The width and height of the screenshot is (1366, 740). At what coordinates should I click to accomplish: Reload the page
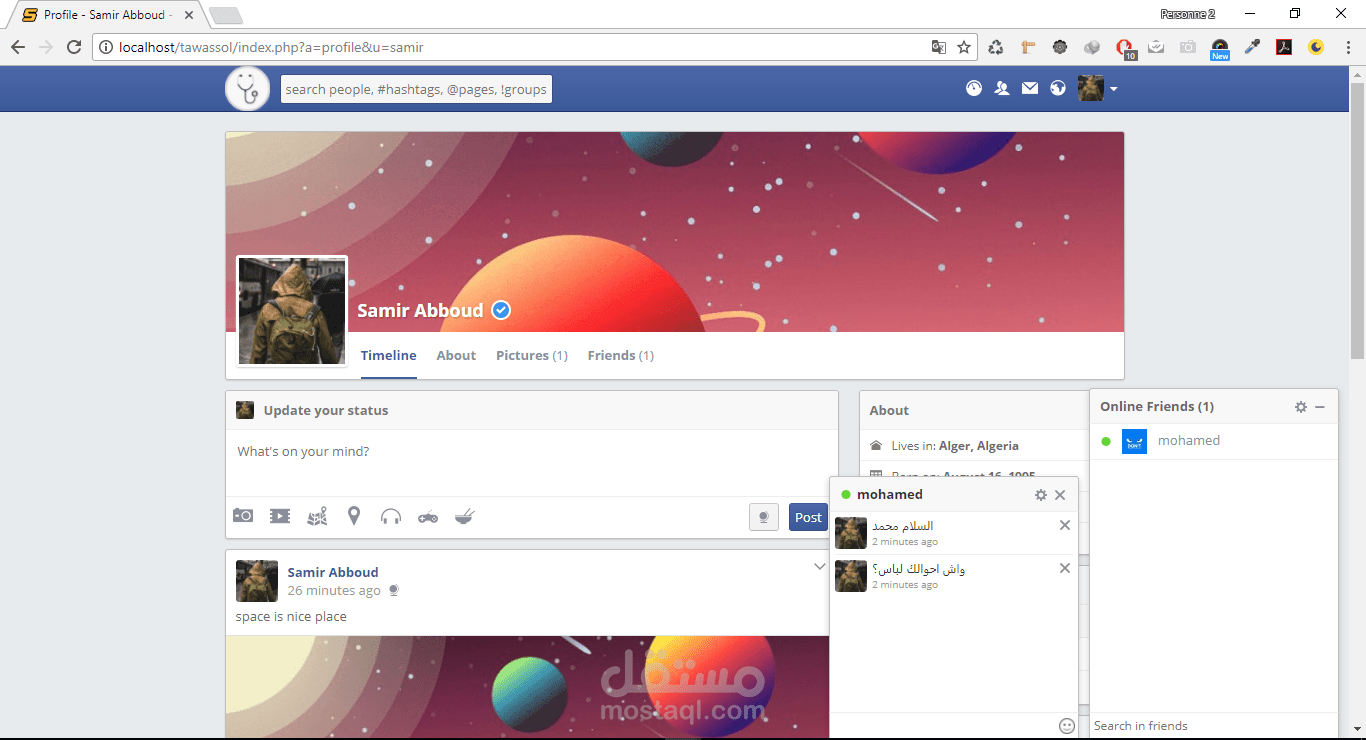point(74,47)
